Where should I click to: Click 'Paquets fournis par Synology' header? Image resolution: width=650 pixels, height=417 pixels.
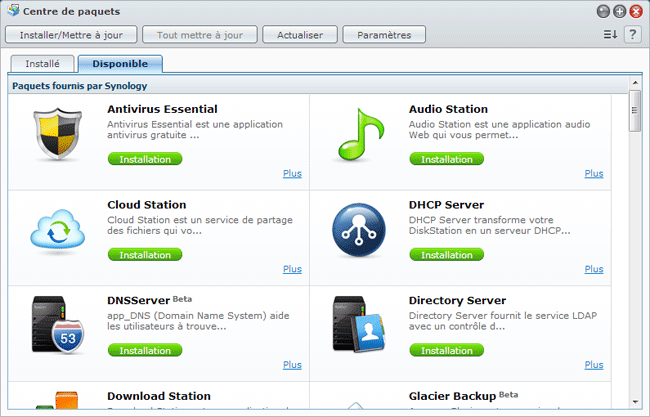pyautogui.click(x=80, y=86)
